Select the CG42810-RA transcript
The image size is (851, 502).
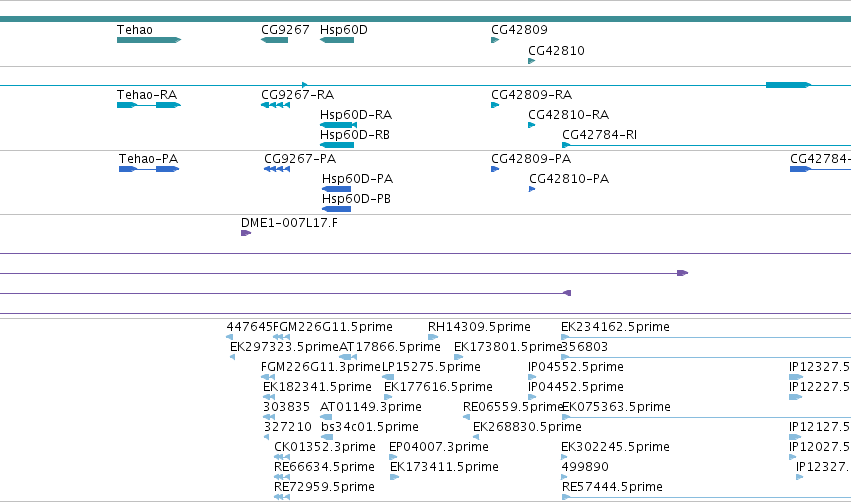(x=531, y=125)
